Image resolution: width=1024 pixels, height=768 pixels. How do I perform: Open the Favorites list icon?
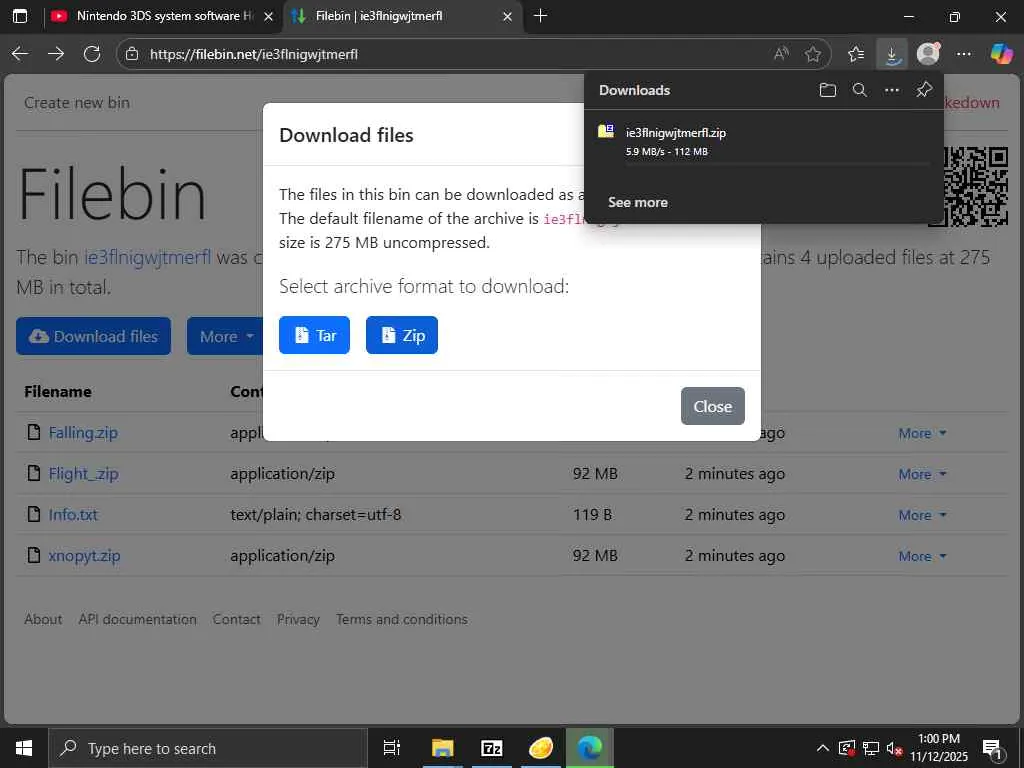tap(856, 54)
